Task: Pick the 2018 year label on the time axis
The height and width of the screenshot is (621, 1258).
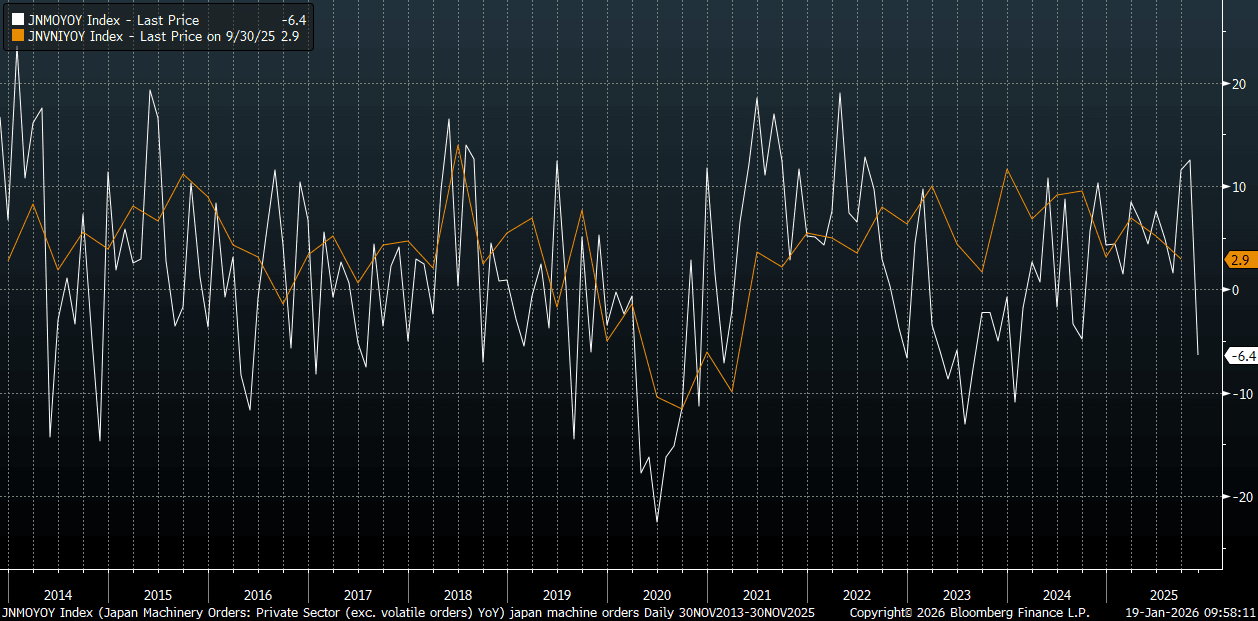Action: (x=458, y=593)
